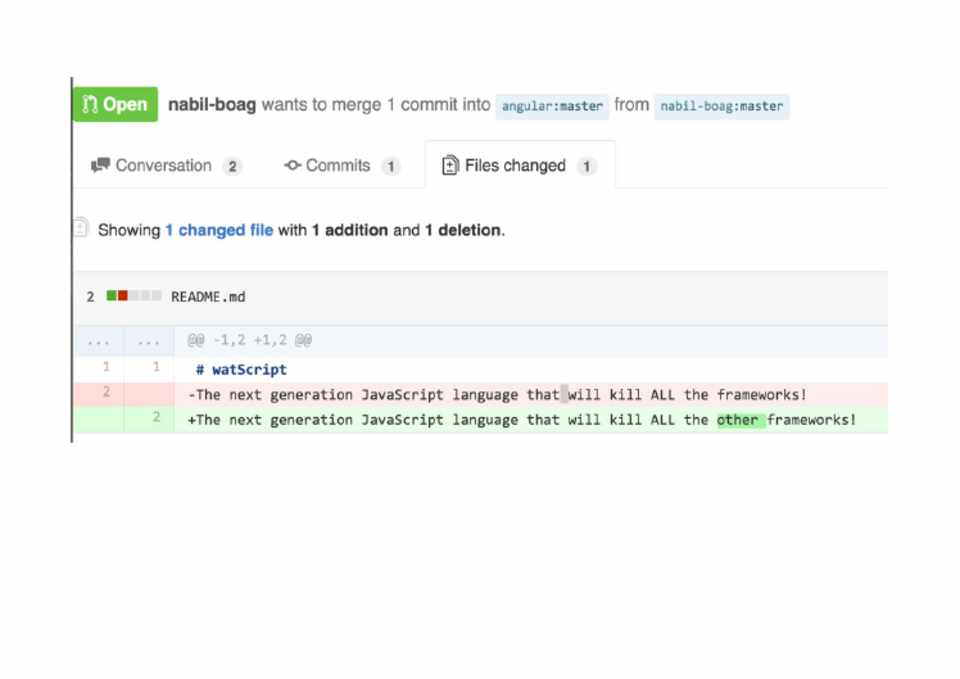Switch to the Commits tab
This screenshot has height=679, width=960.
pyautogui.click(x=340, y=166)
